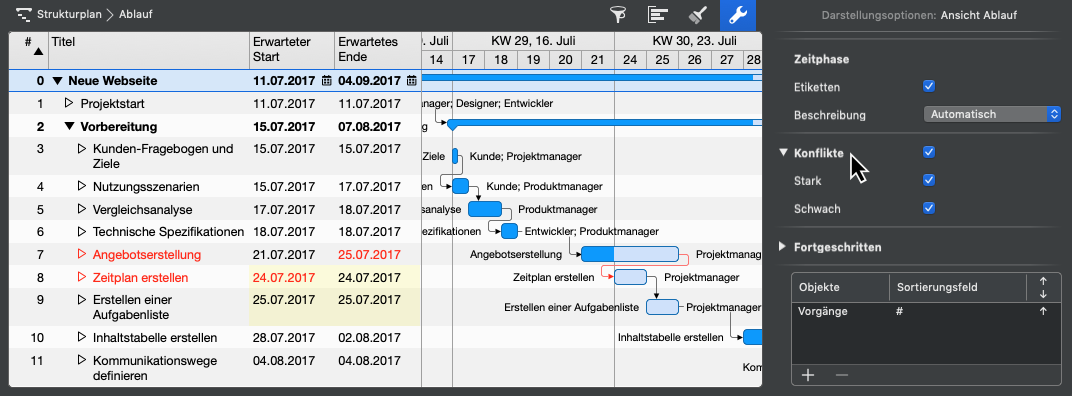Select the Technische Spezifikationen Gantt bar
Viewport: 1072px width, 396px height.
coord(509,231)
